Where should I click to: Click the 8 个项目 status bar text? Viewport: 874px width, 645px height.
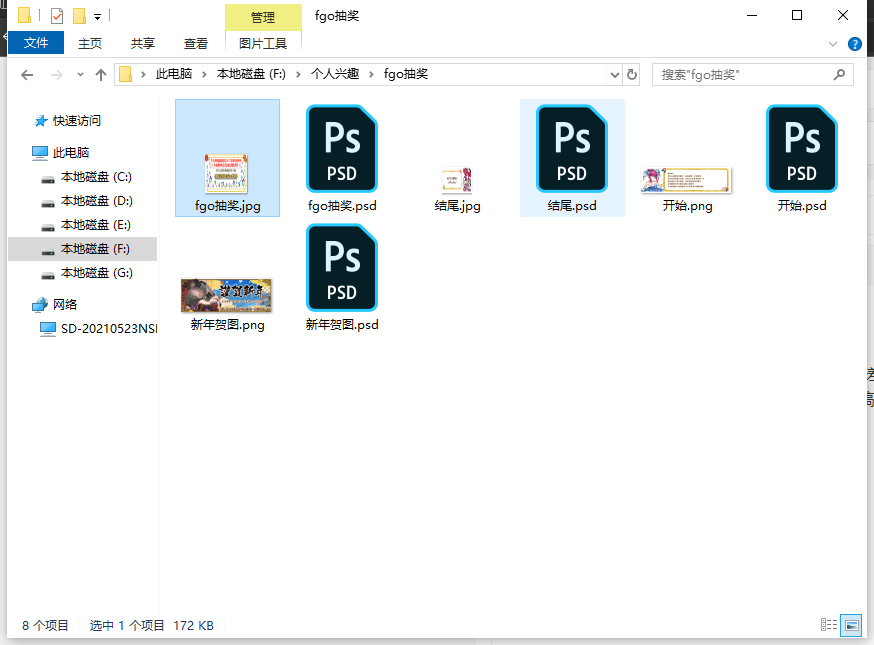(x=45, y=625)
